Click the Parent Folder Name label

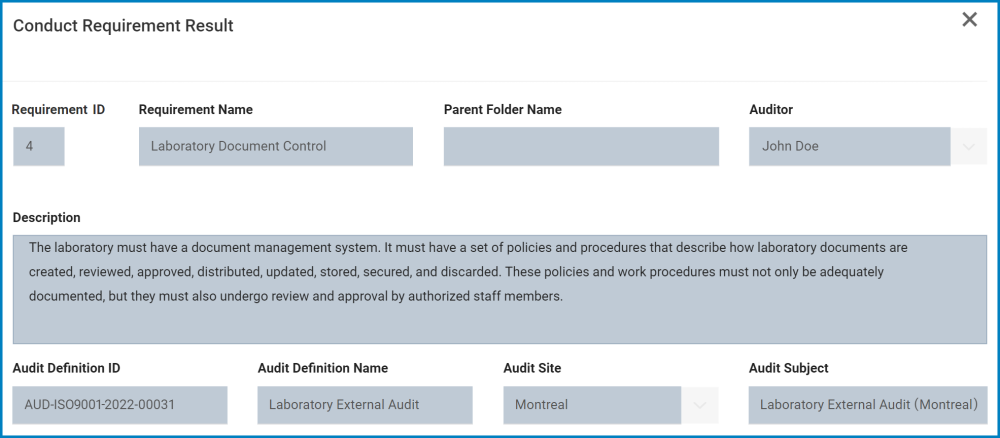(x=502, y=110)
